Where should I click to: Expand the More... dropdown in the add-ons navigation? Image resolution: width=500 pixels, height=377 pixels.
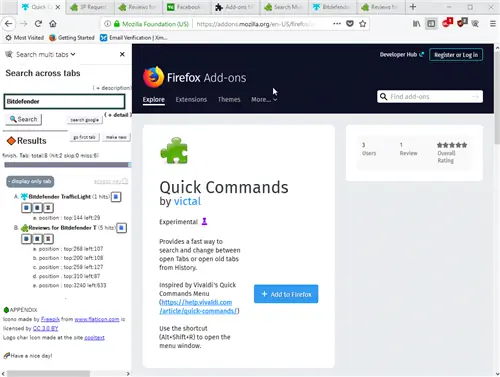tap(264, 99)
